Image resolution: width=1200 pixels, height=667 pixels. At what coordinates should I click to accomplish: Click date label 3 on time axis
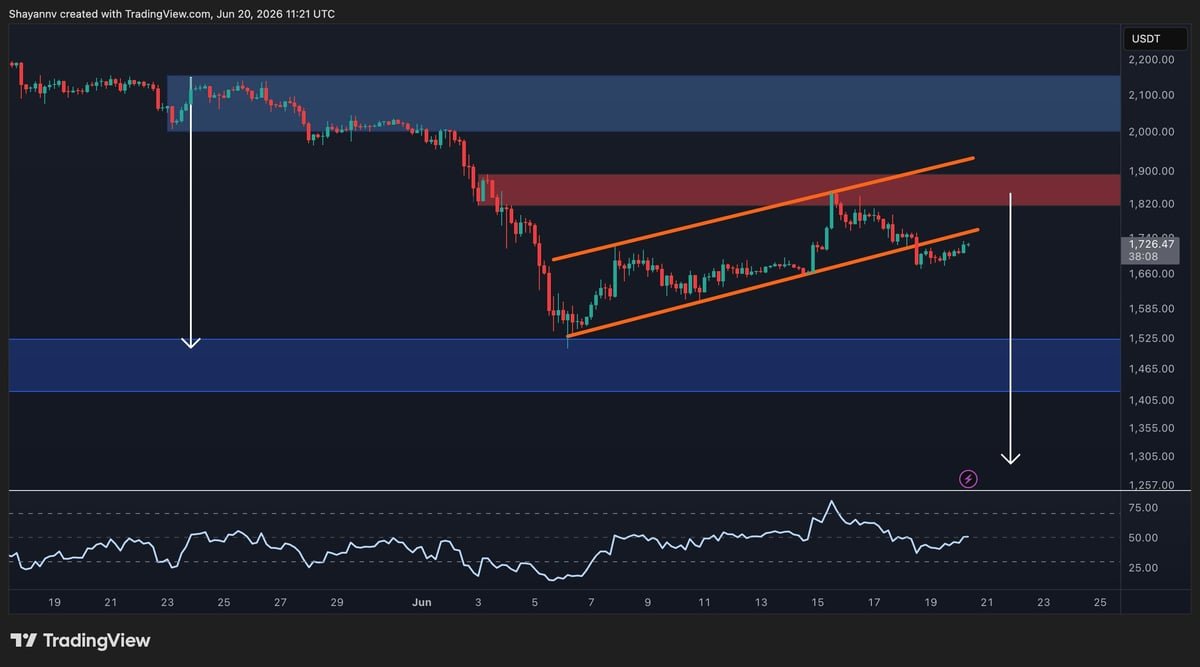pyautogui.click(x=479, y=603)
